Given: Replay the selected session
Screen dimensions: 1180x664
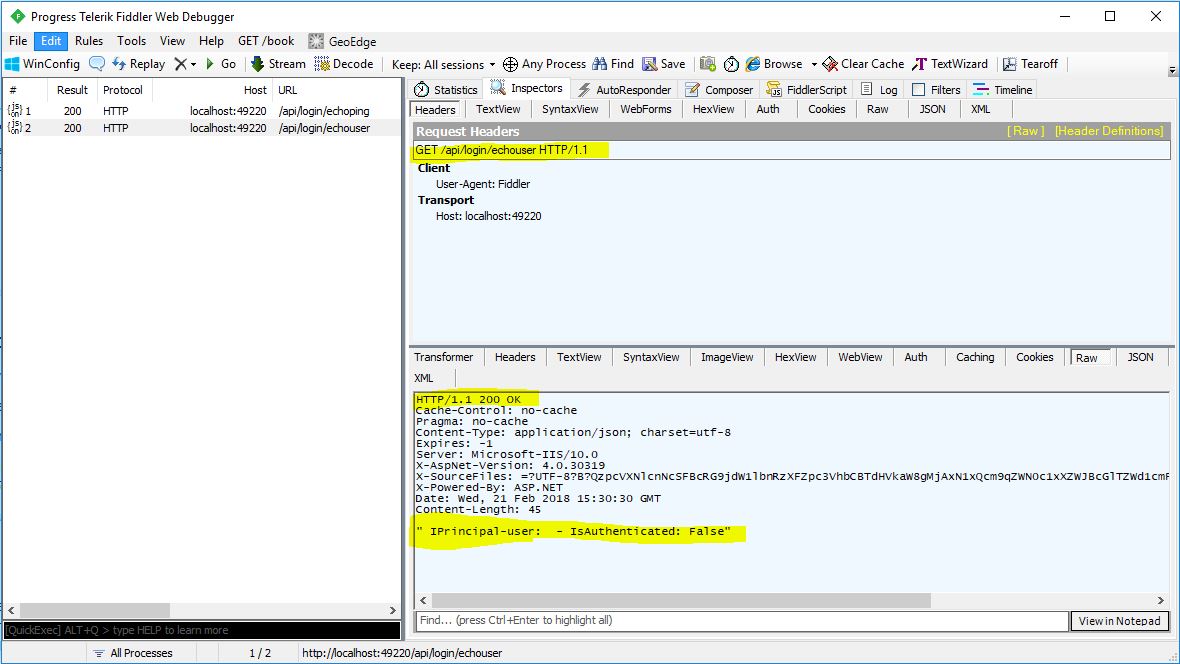Looking at the screenshot, I should 138,64.
